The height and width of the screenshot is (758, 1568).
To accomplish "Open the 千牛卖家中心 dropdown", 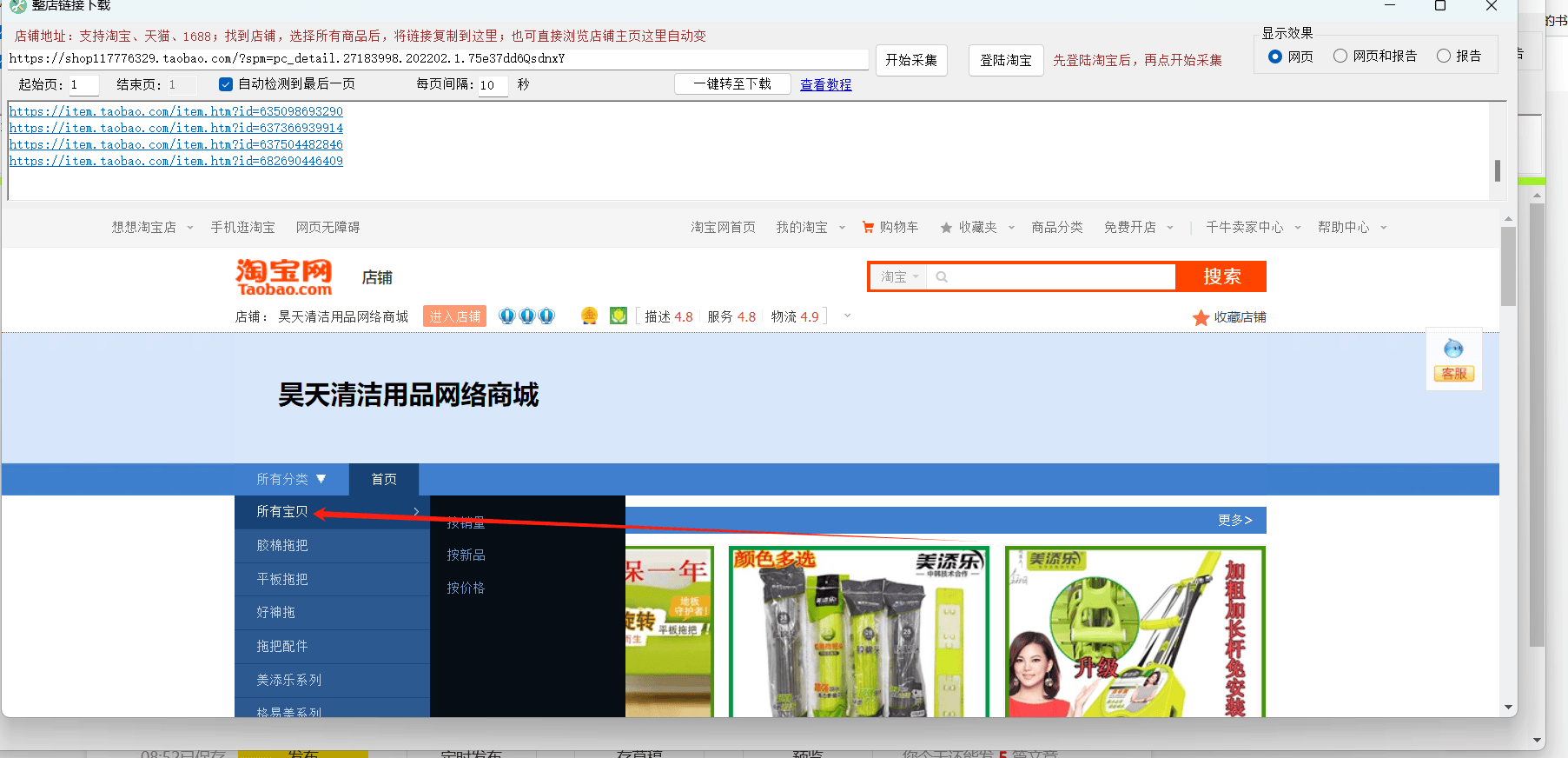I will coord(1298,228).
